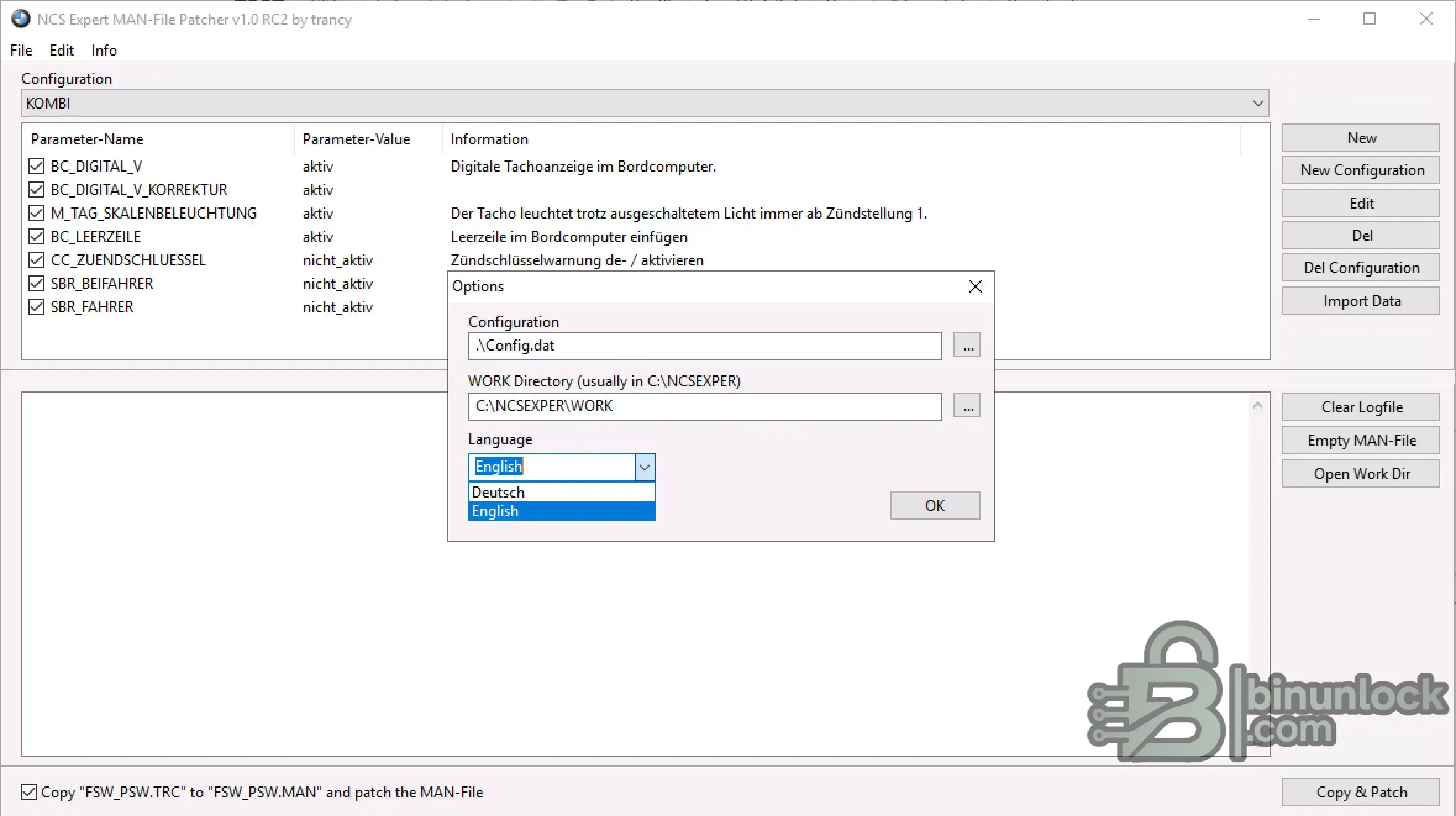The width and height of the screenshot is (1456, 816).
Task: Uncheck BC_LEERZEILE parameter
Action: (x=36, y=236)
